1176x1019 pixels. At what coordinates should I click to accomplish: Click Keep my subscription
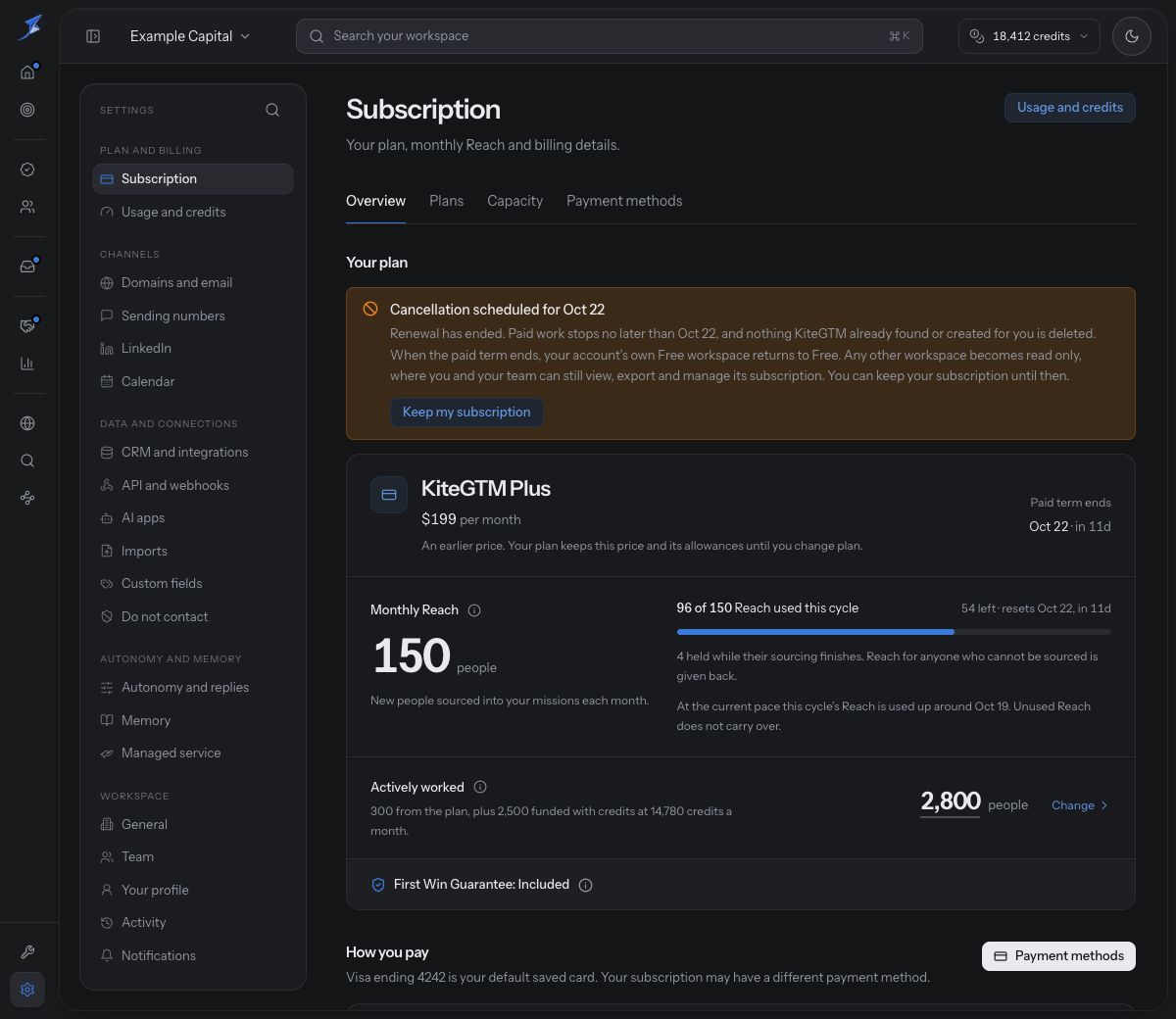[x=466, y=412]
